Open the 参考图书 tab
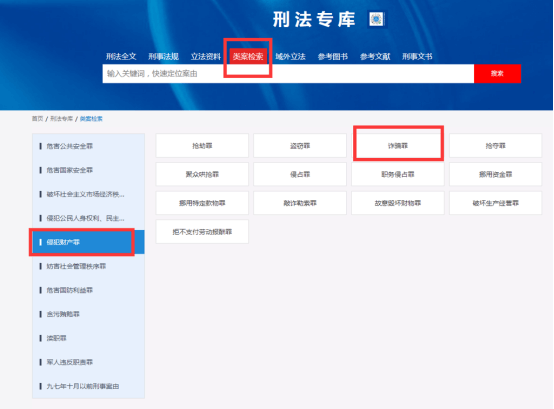Image resolution: width=554 pixels, height=409 pixels. [x=333, y=57]
